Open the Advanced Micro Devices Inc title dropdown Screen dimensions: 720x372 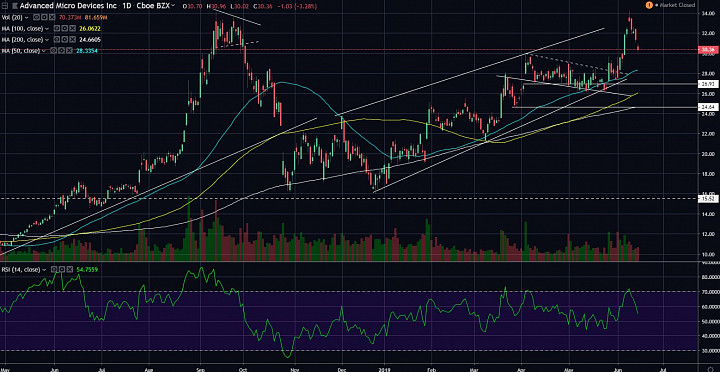(x=173, y=6)
